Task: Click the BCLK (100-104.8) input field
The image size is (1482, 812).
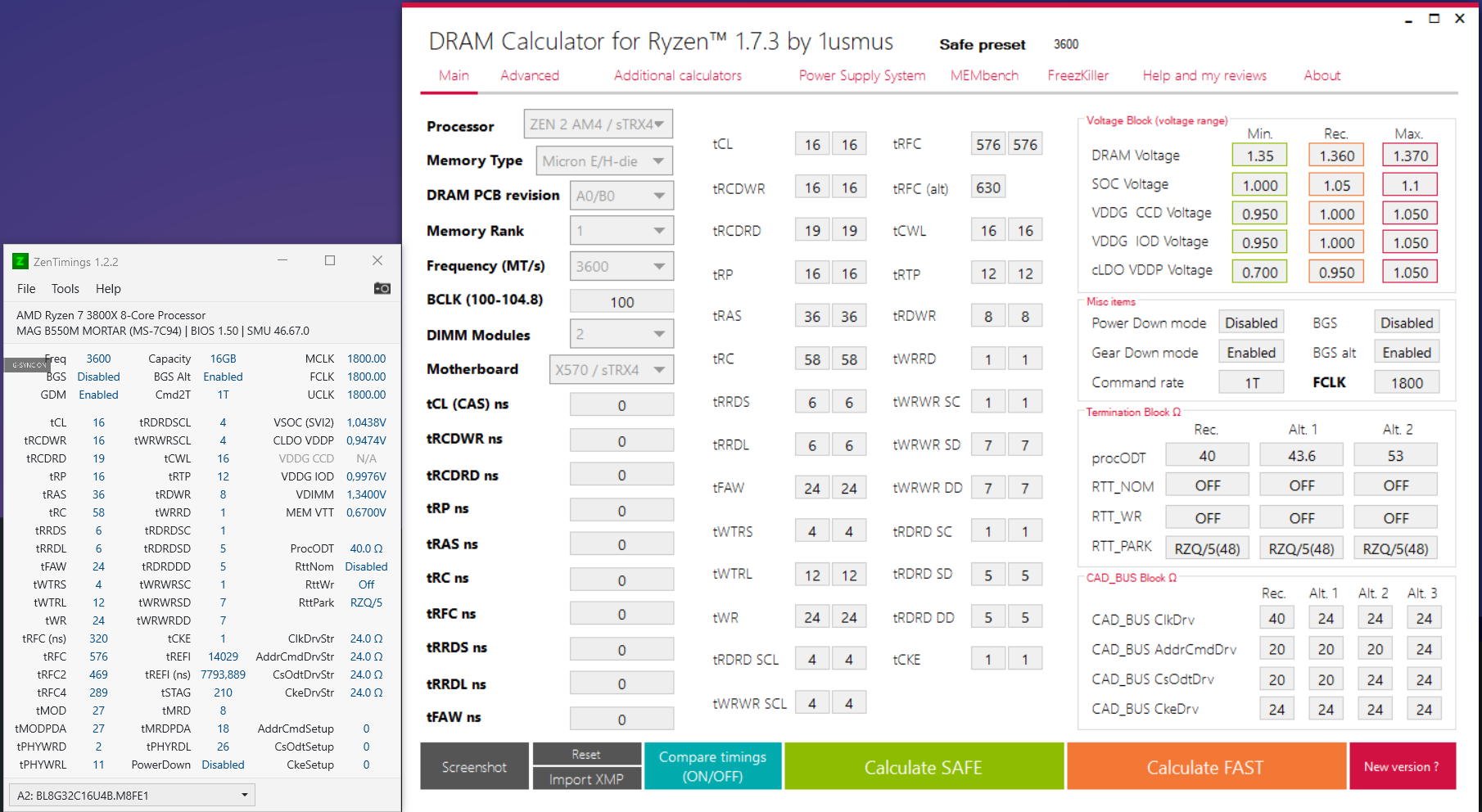Action: (621, 301)
